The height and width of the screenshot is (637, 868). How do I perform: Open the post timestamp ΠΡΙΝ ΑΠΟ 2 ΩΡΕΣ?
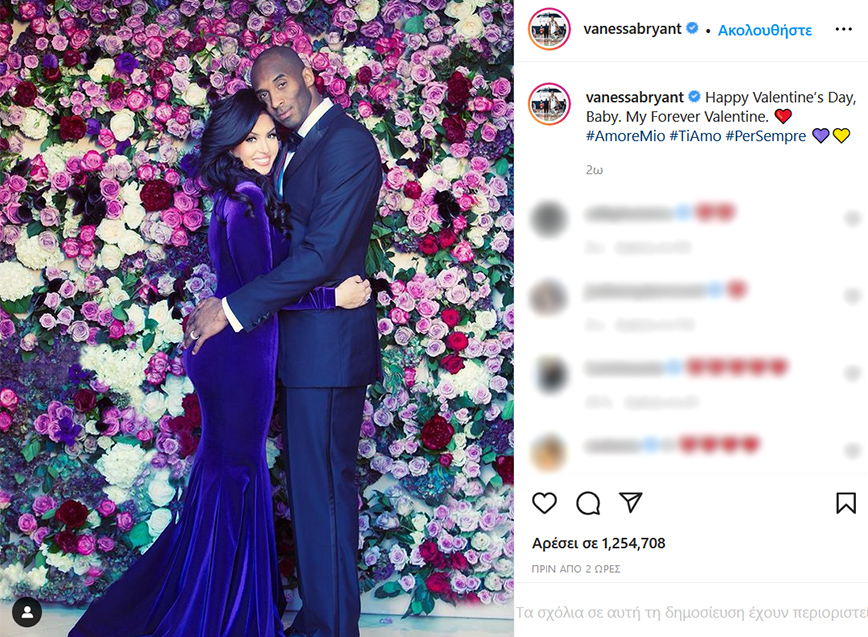[576, 569]
